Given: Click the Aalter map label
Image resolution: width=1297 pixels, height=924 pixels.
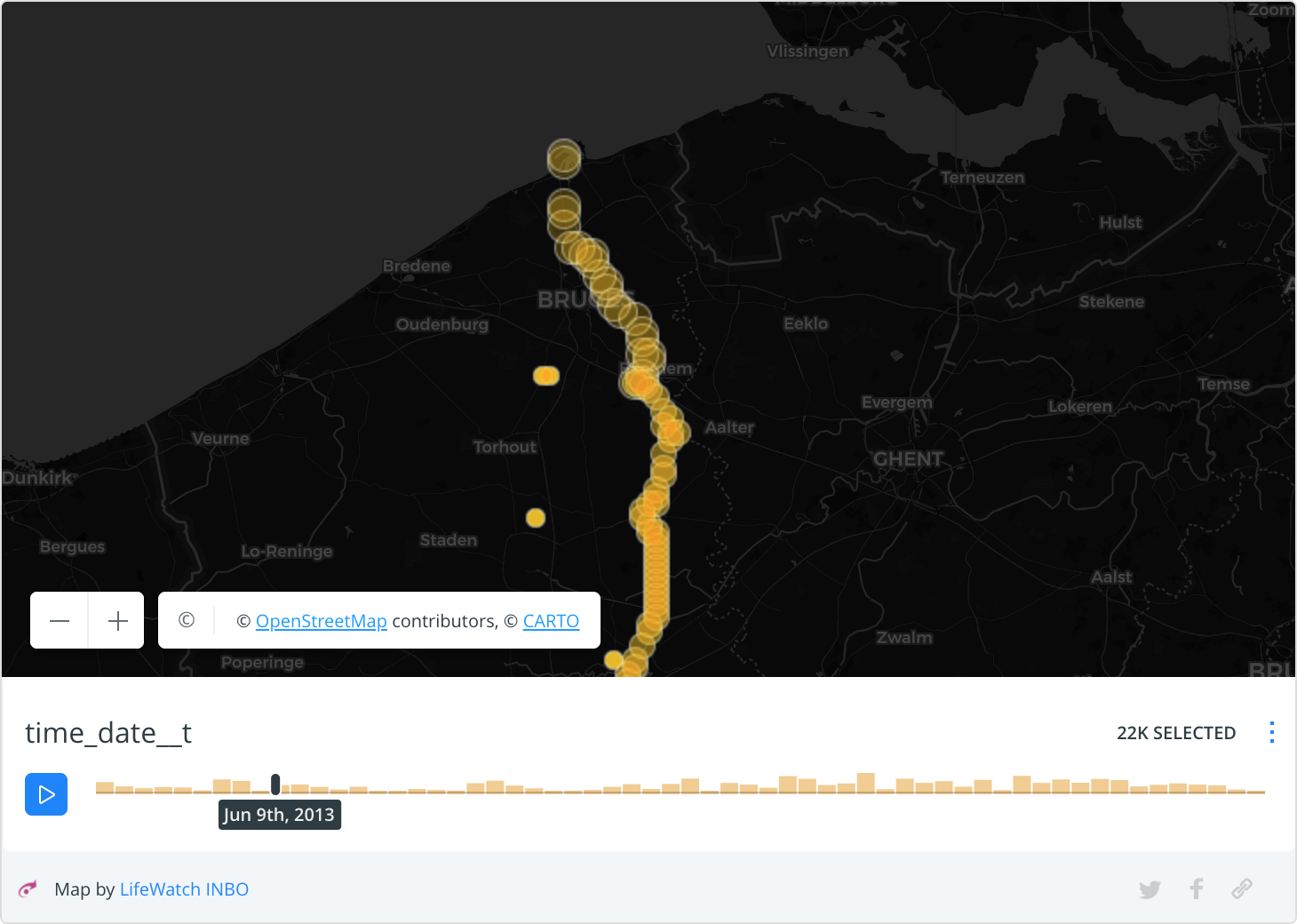Looking at the screenshot, I should tap(729, 427).
